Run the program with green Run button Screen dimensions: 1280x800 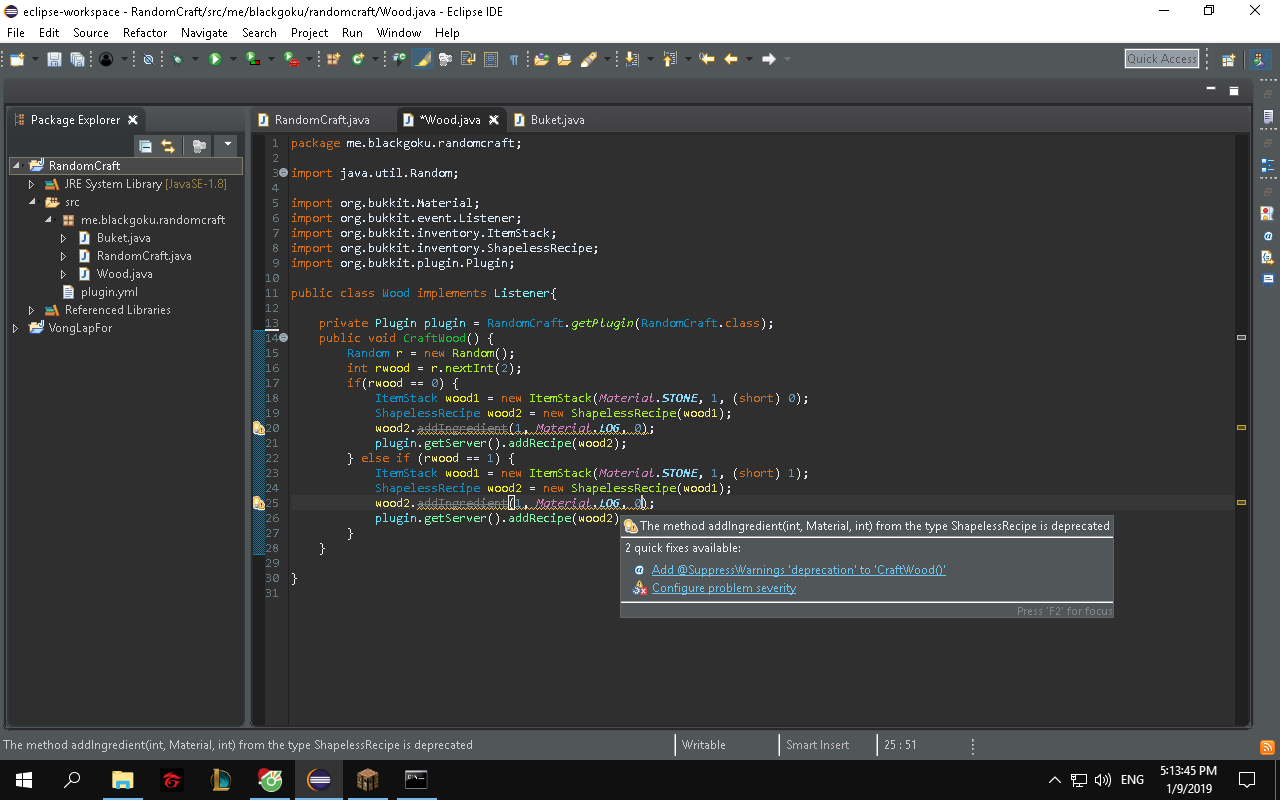tap(214, 60)
